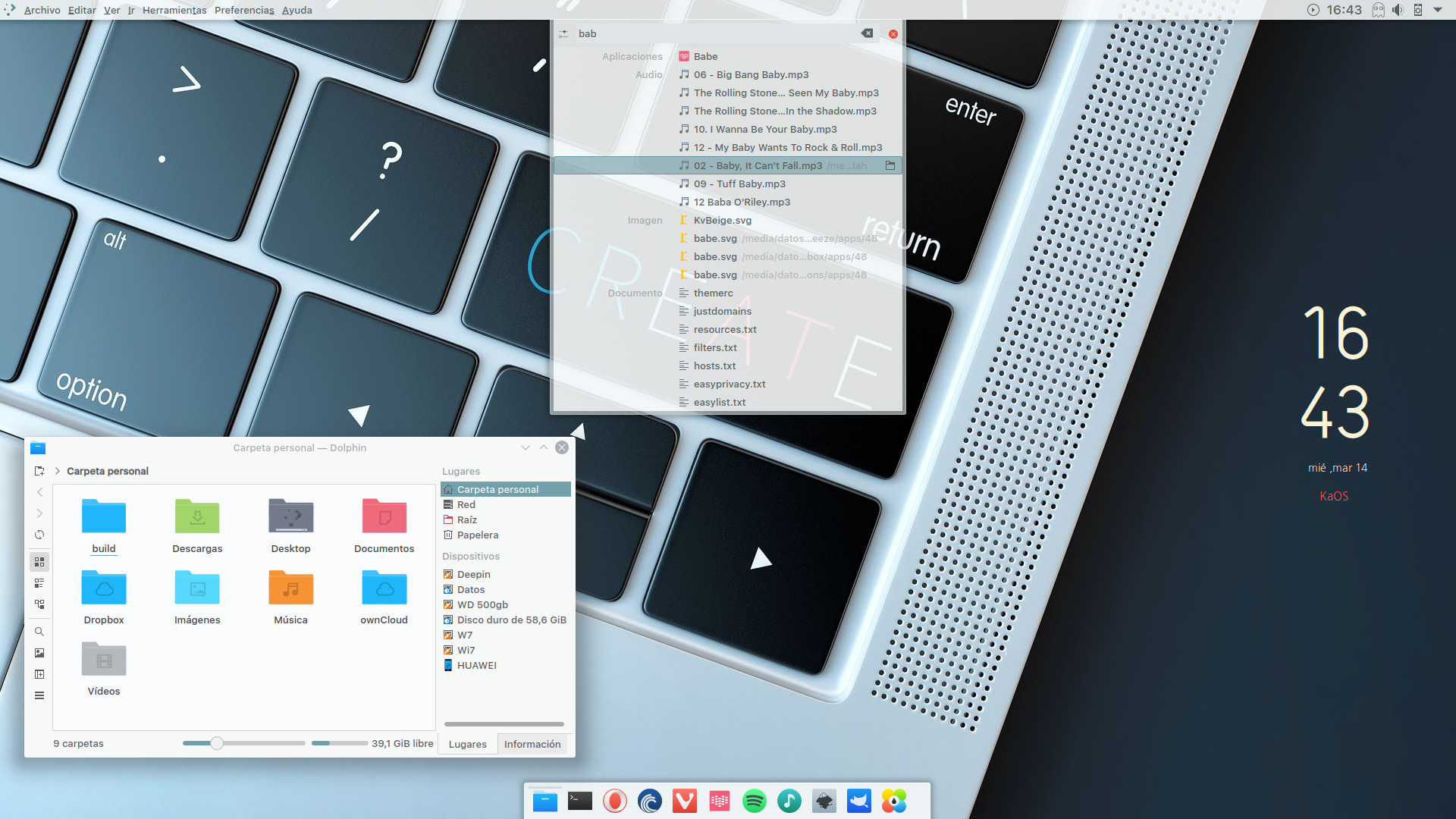
Task: Click into the 'bab' search field
Action: pyautogui.click(x=717, y=33)
